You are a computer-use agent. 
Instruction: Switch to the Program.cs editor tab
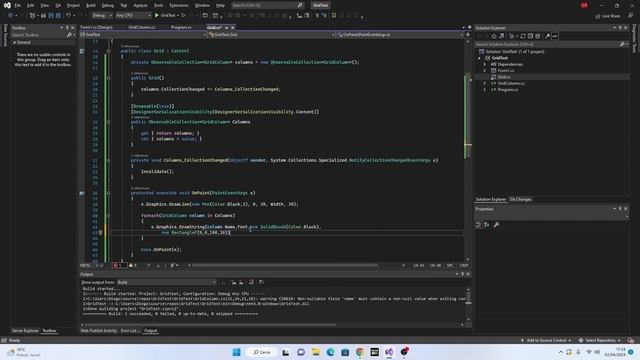181,27
